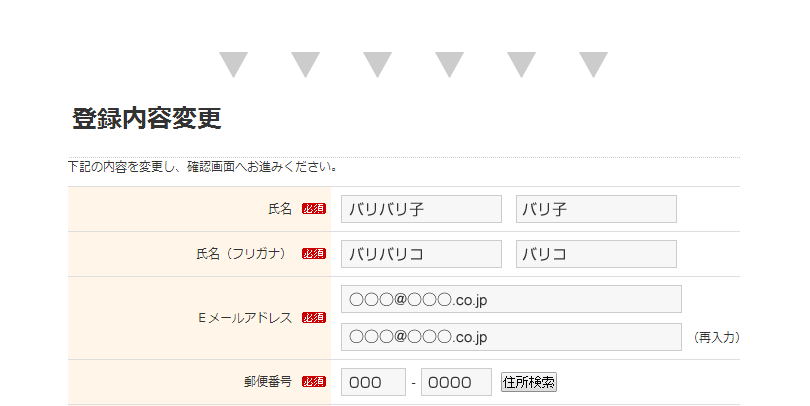Viewport: 810px width, 406px height.
Task: Click the leftmost gray down-arrow triangle
Action: coord(233,64)
